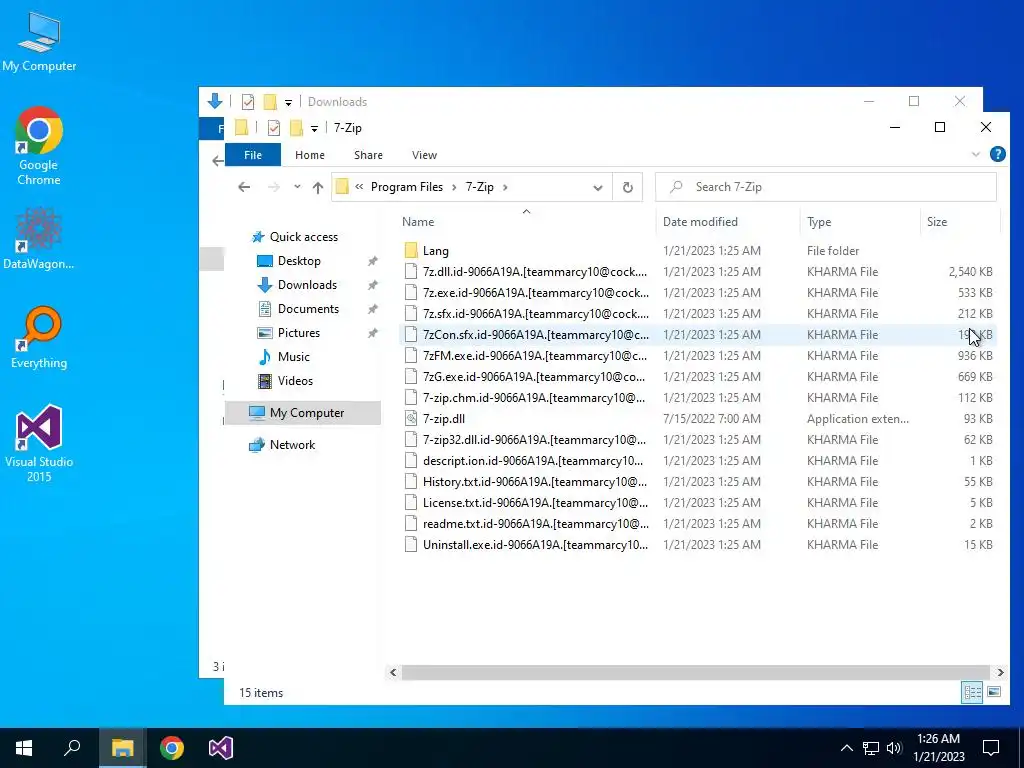This screenshot has height=768, width=1024.
Task: Sort by Name column header
Action: [526, 221]
